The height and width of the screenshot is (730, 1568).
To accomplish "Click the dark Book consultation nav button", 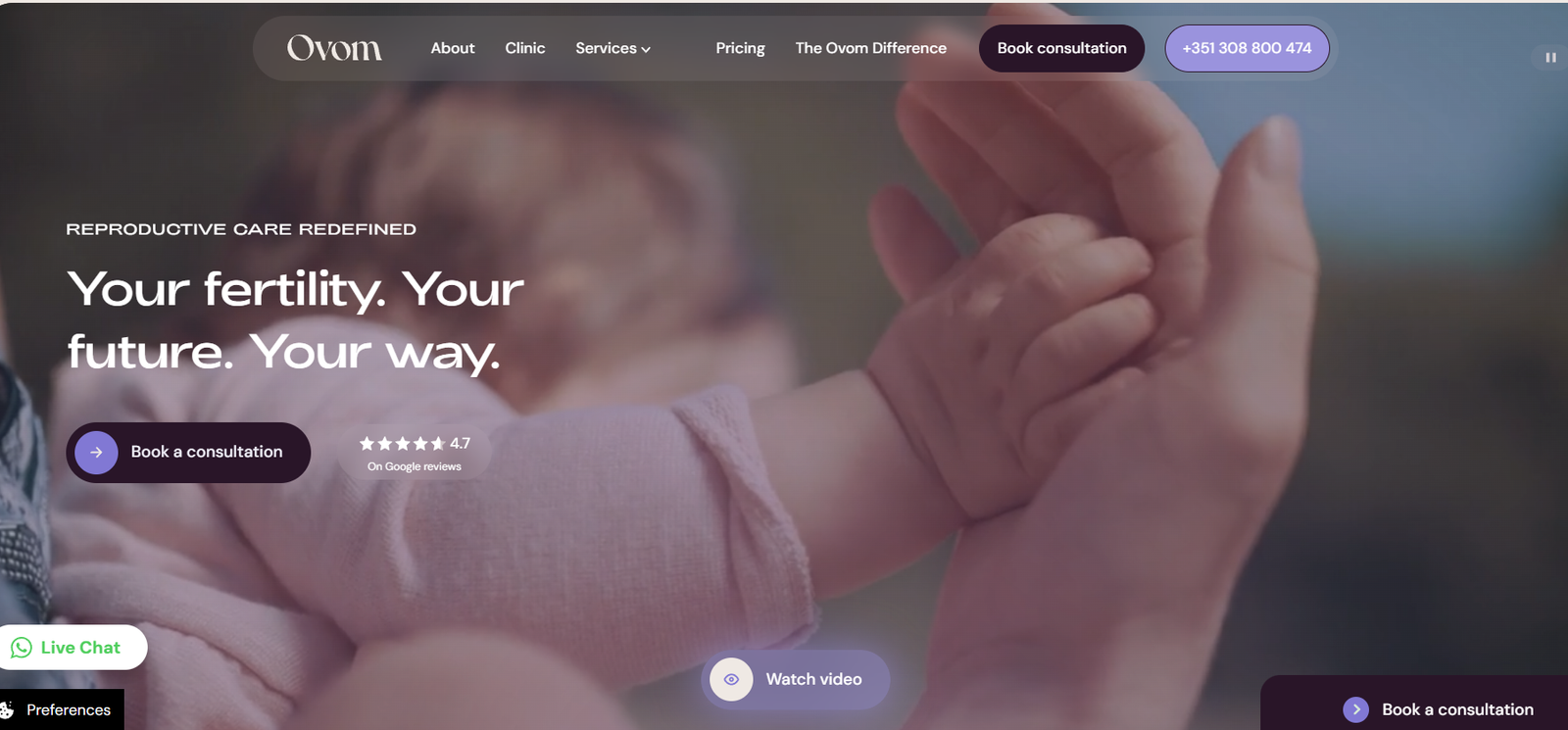I will (x=1061, y=48).
